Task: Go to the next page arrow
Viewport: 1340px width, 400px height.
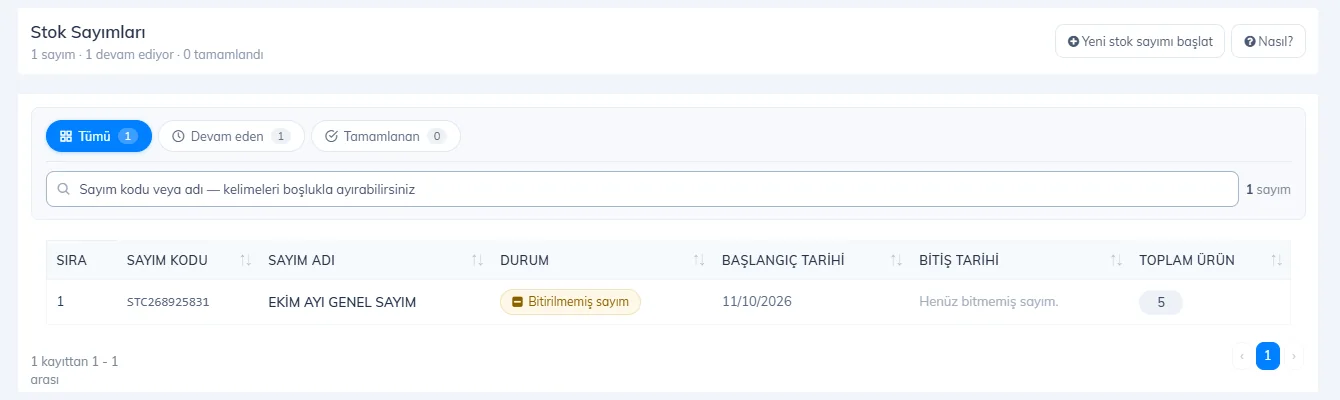Action: [x=1294, y=356]
